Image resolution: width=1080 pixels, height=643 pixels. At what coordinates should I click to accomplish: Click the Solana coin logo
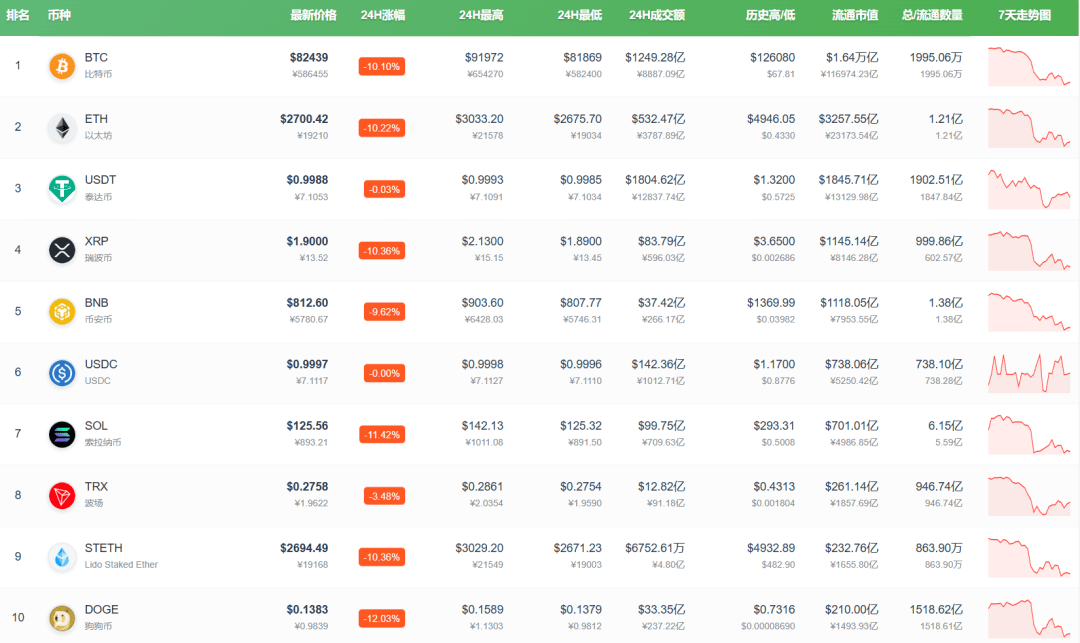click(x=61, y=434)
